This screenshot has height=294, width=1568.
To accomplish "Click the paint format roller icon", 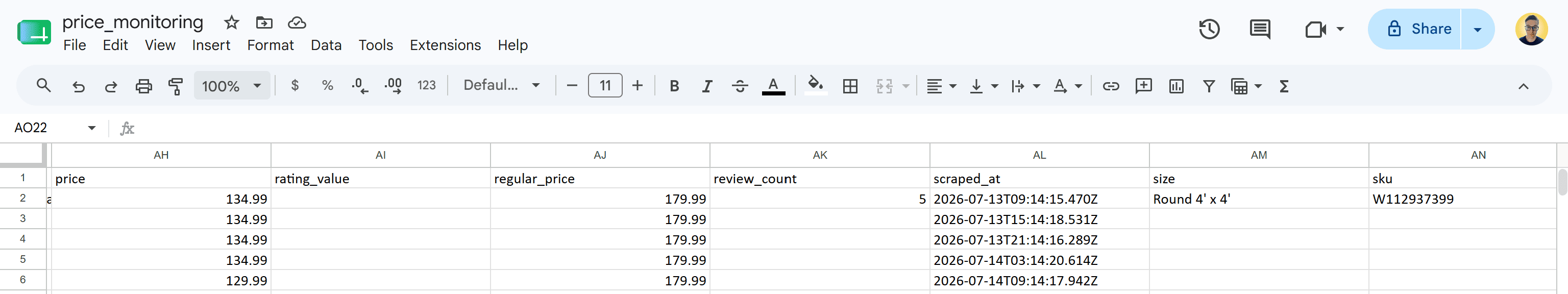I will tap(175, 86).
